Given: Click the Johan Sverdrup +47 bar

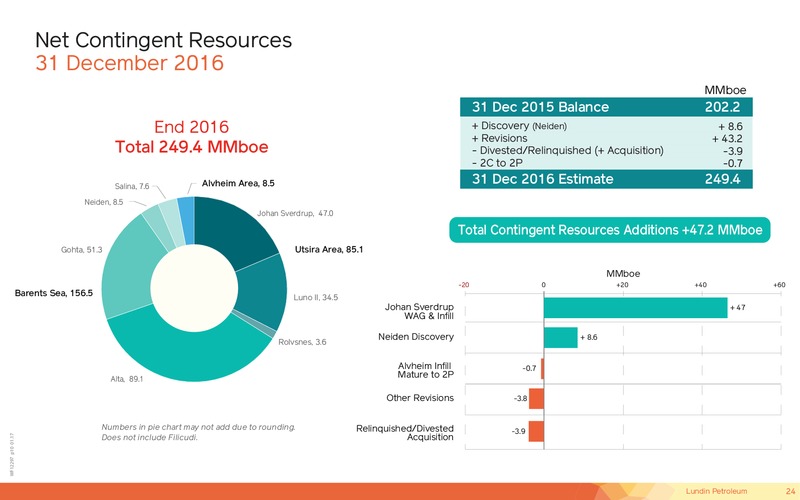Looking at the screenshot, I should [x=635, y=308].
